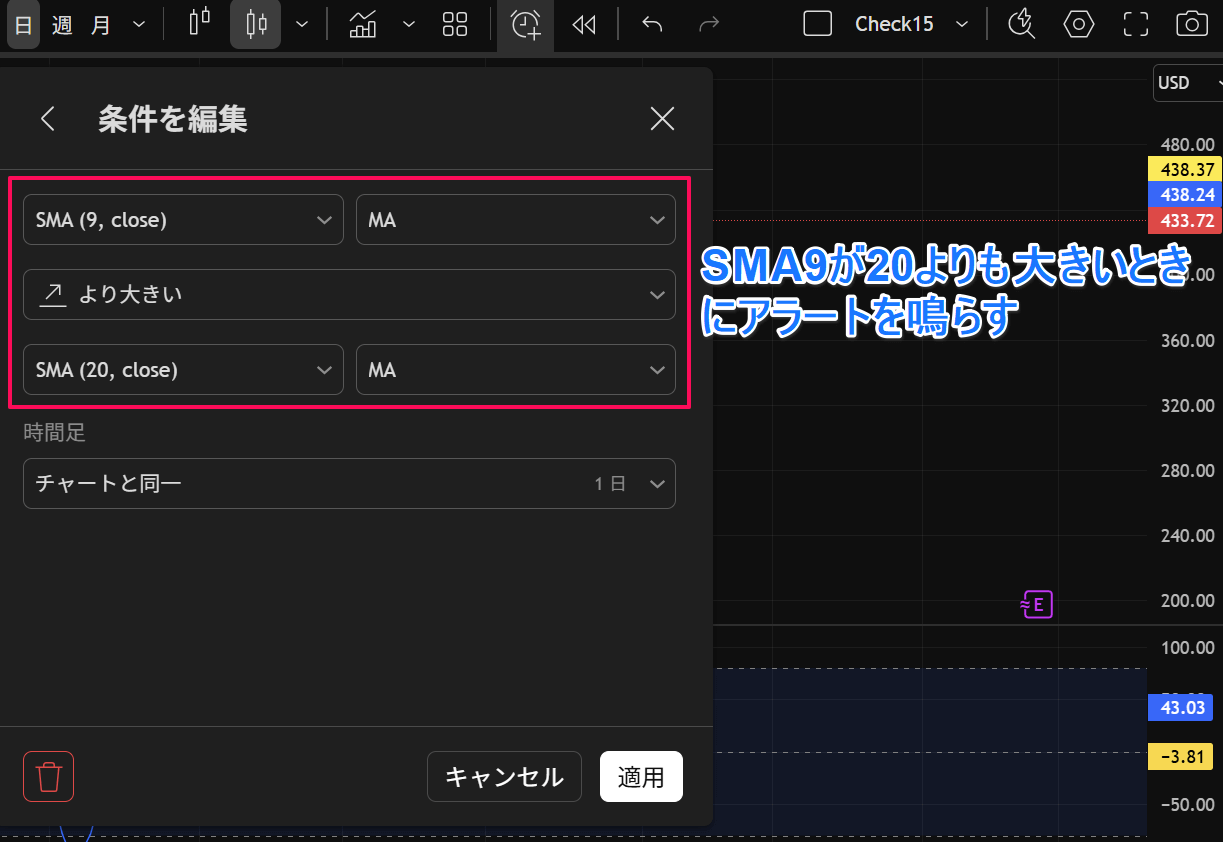The width and height of the screenshot is (1223, 842).
Task: Select the 月 monthly timeframe
Action: 98,24
